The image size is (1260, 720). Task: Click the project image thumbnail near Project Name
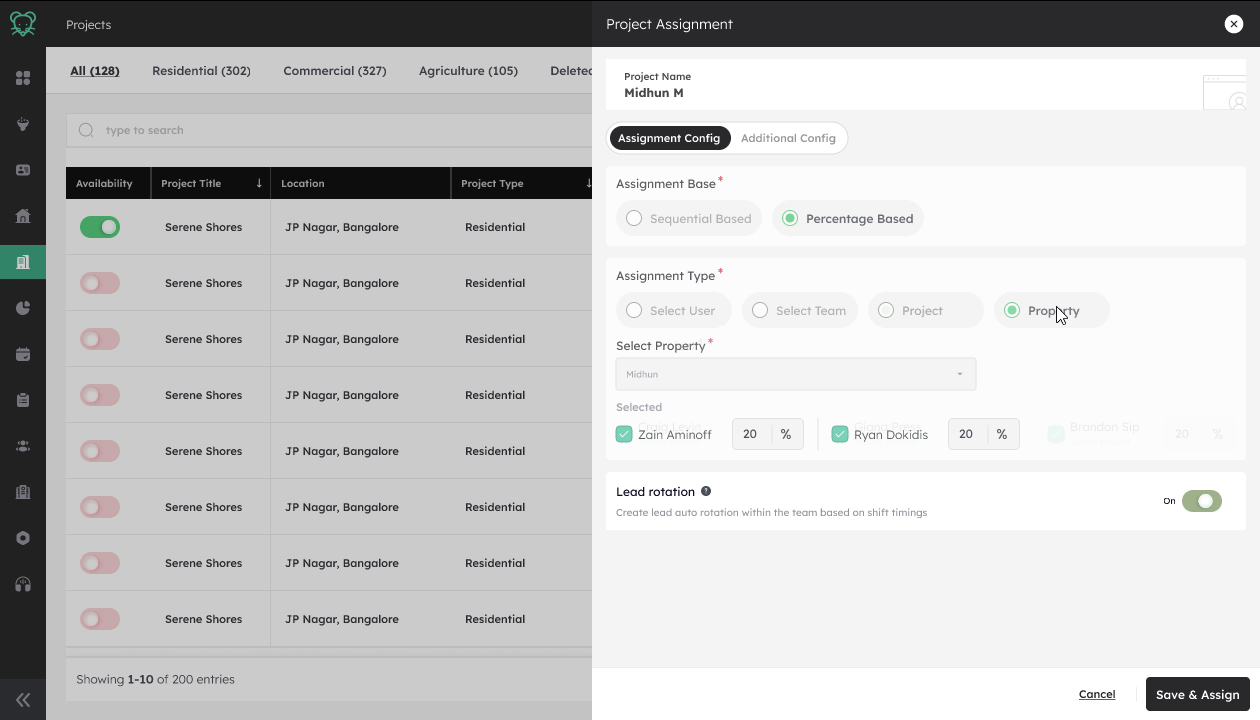click(1225, 92)
